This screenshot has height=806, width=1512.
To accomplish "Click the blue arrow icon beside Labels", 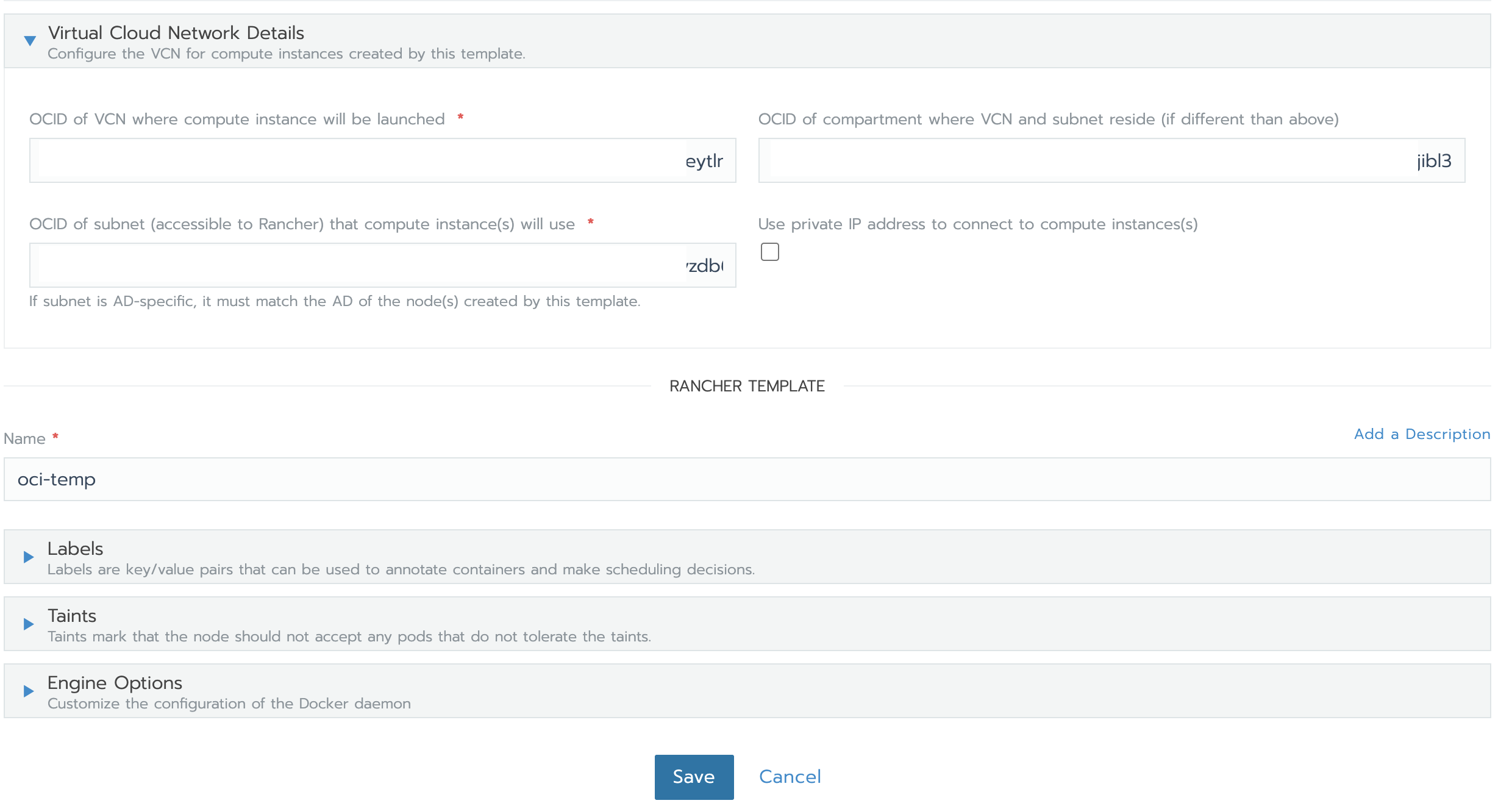I will pos(28,557).
